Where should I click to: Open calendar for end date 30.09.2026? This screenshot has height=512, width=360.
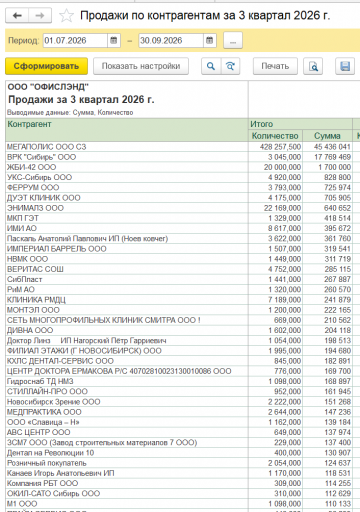[210, 41]
